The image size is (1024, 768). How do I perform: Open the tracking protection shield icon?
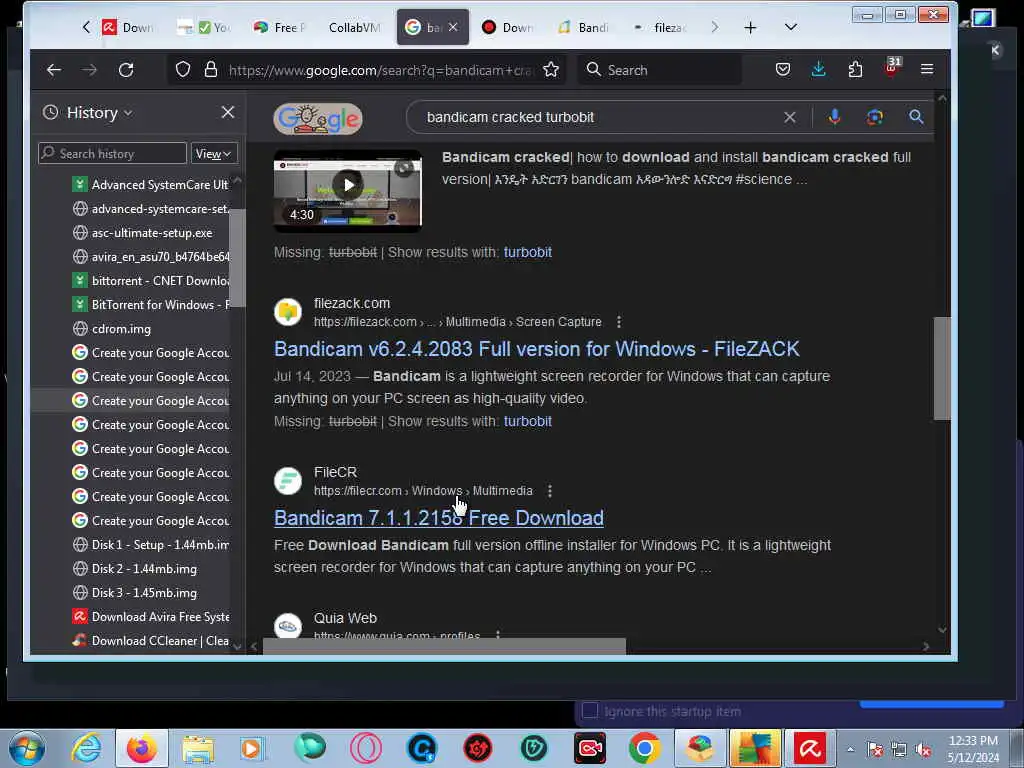[x=183, y=69]
